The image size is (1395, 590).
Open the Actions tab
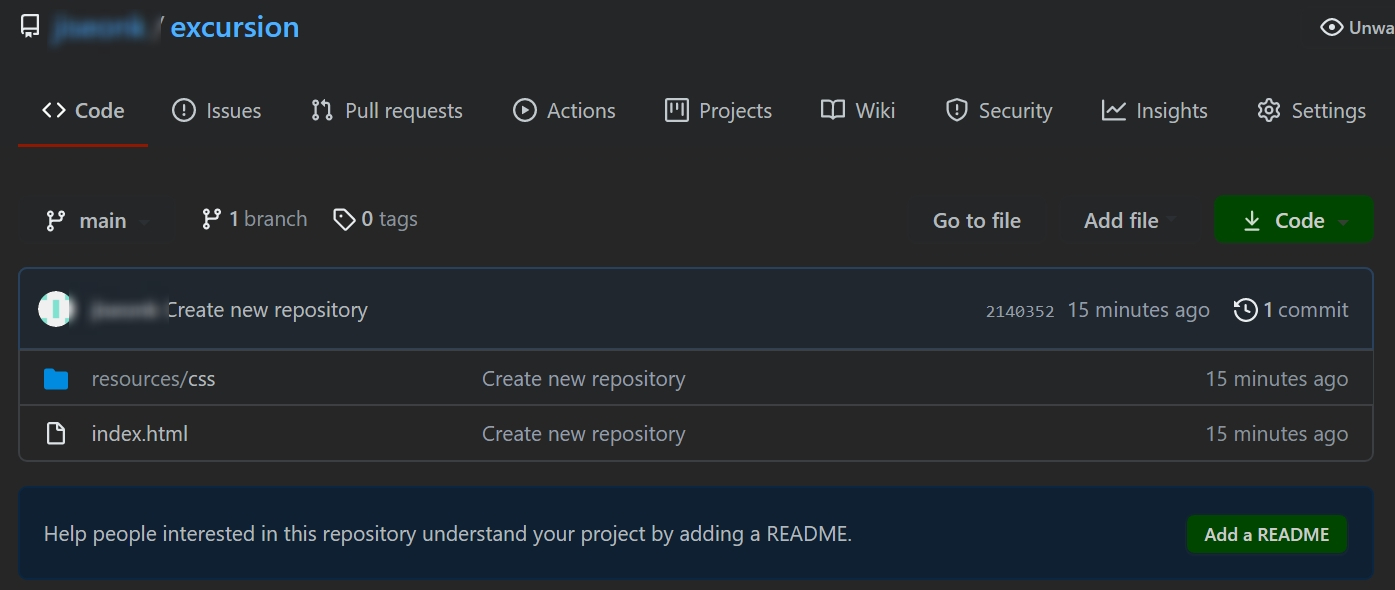(565, 111)
